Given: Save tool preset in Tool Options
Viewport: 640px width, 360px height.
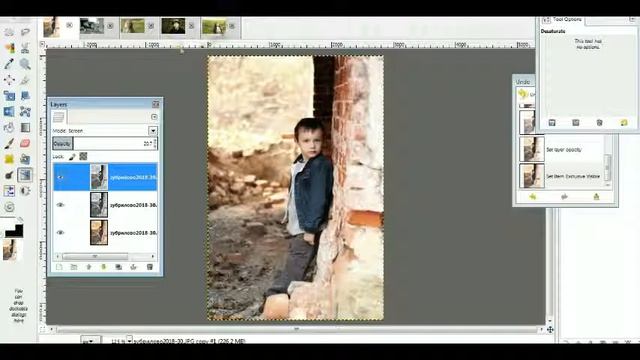Looking at the screenshot, I should 552,122.
